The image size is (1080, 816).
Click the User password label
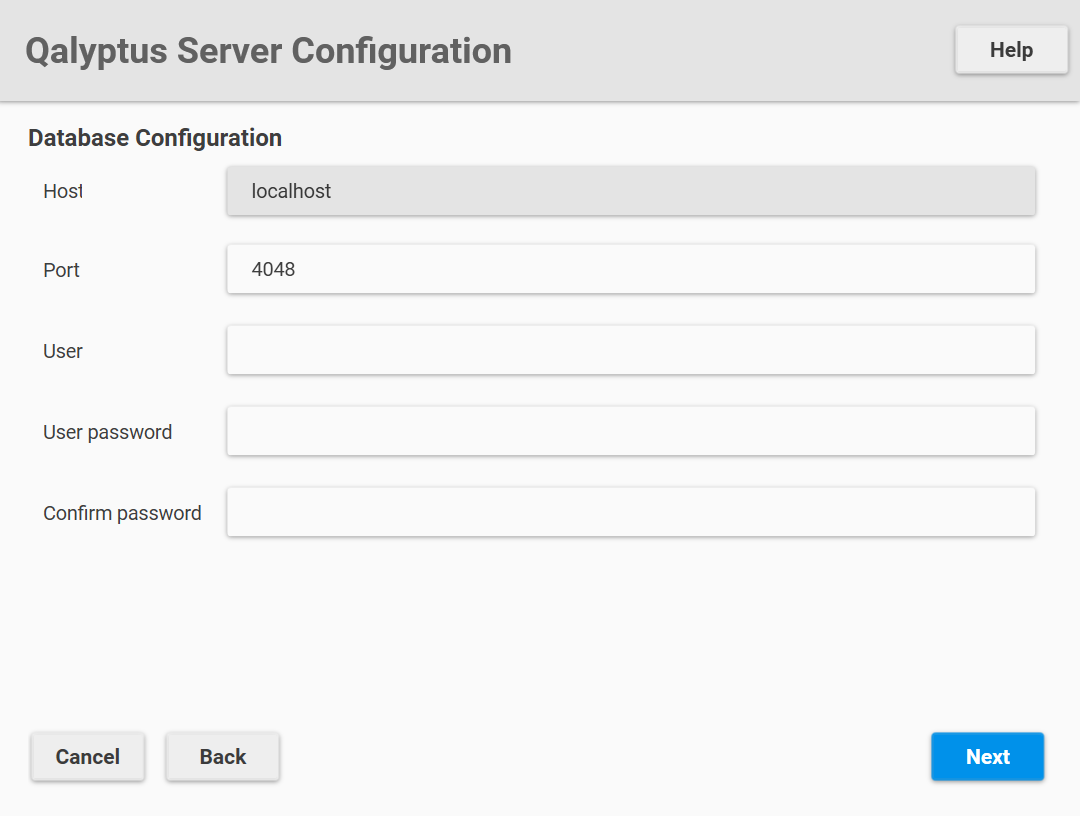pos(107,432)
